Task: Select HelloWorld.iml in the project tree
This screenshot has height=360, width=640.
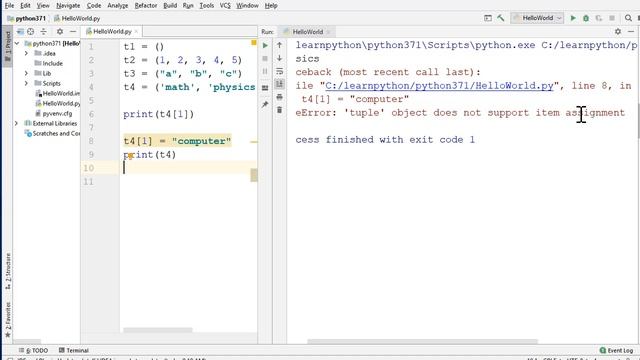Action: 58,93
